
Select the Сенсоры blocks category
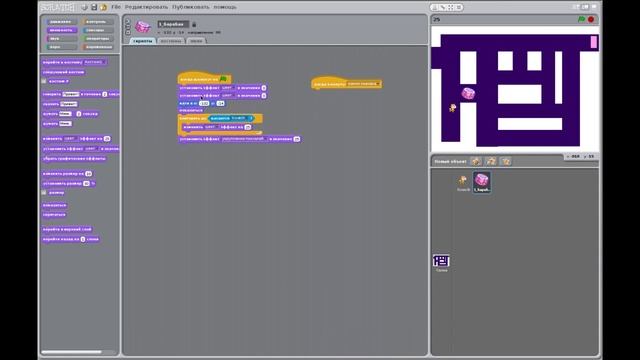coord(98,30)
